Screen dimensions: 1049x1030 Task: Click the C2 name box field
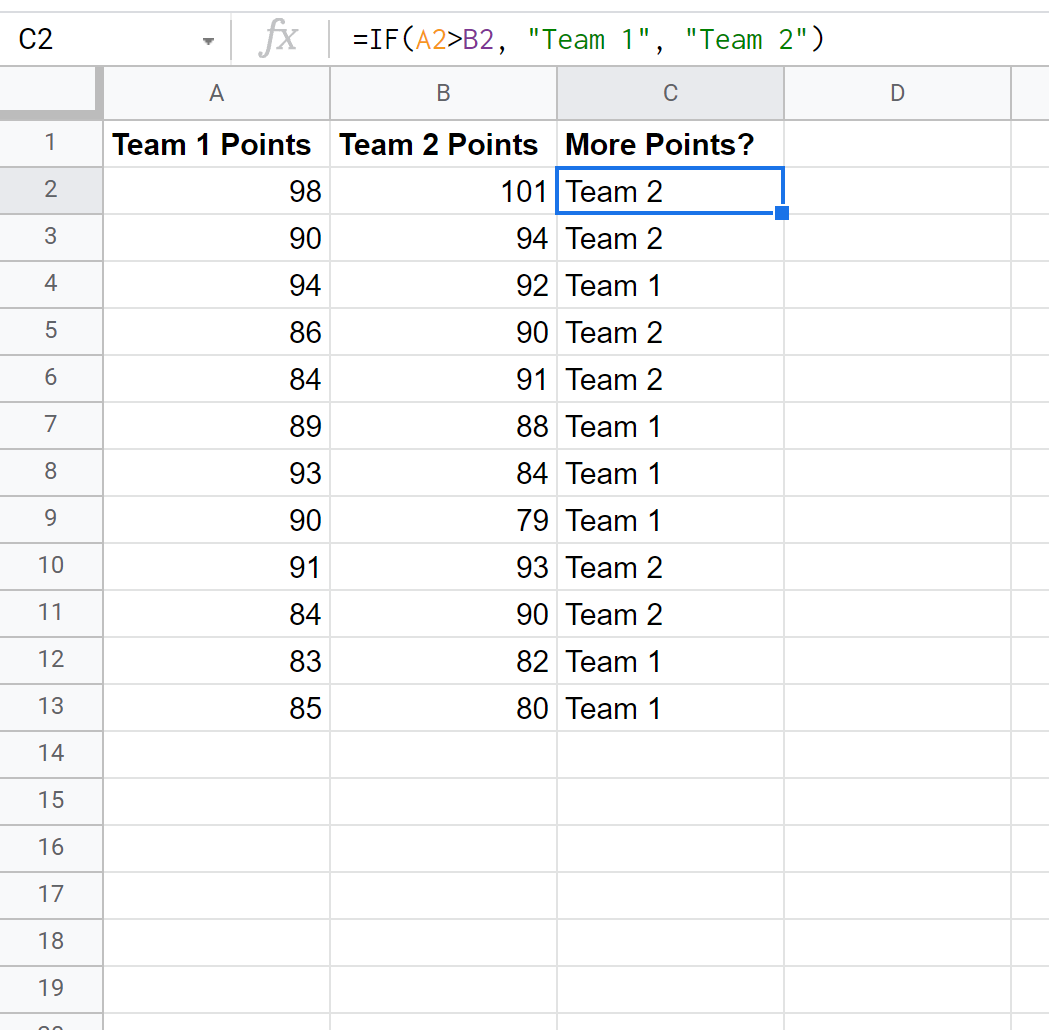click(100, 40)
